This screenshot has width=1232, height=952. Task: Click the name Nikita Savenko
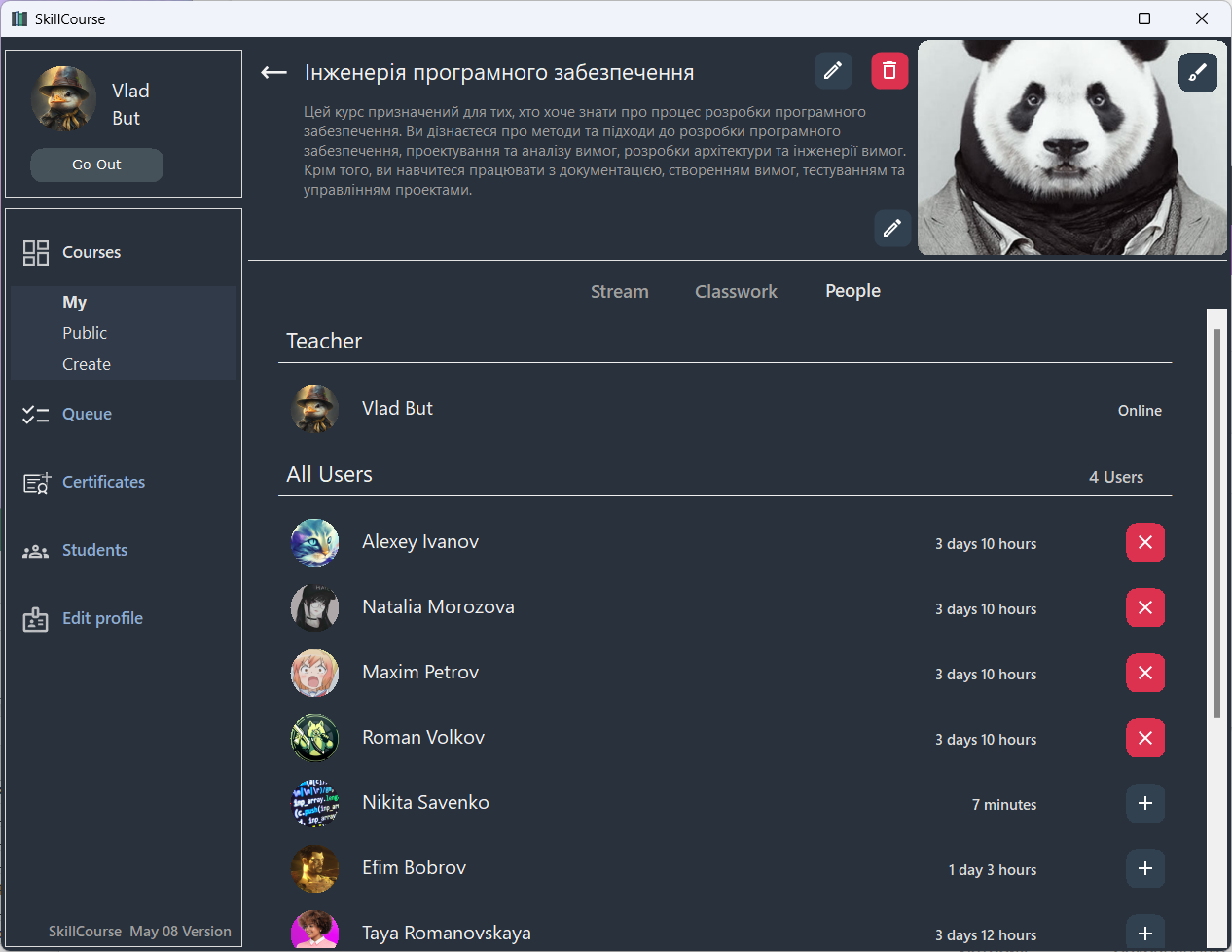point(426,802)
